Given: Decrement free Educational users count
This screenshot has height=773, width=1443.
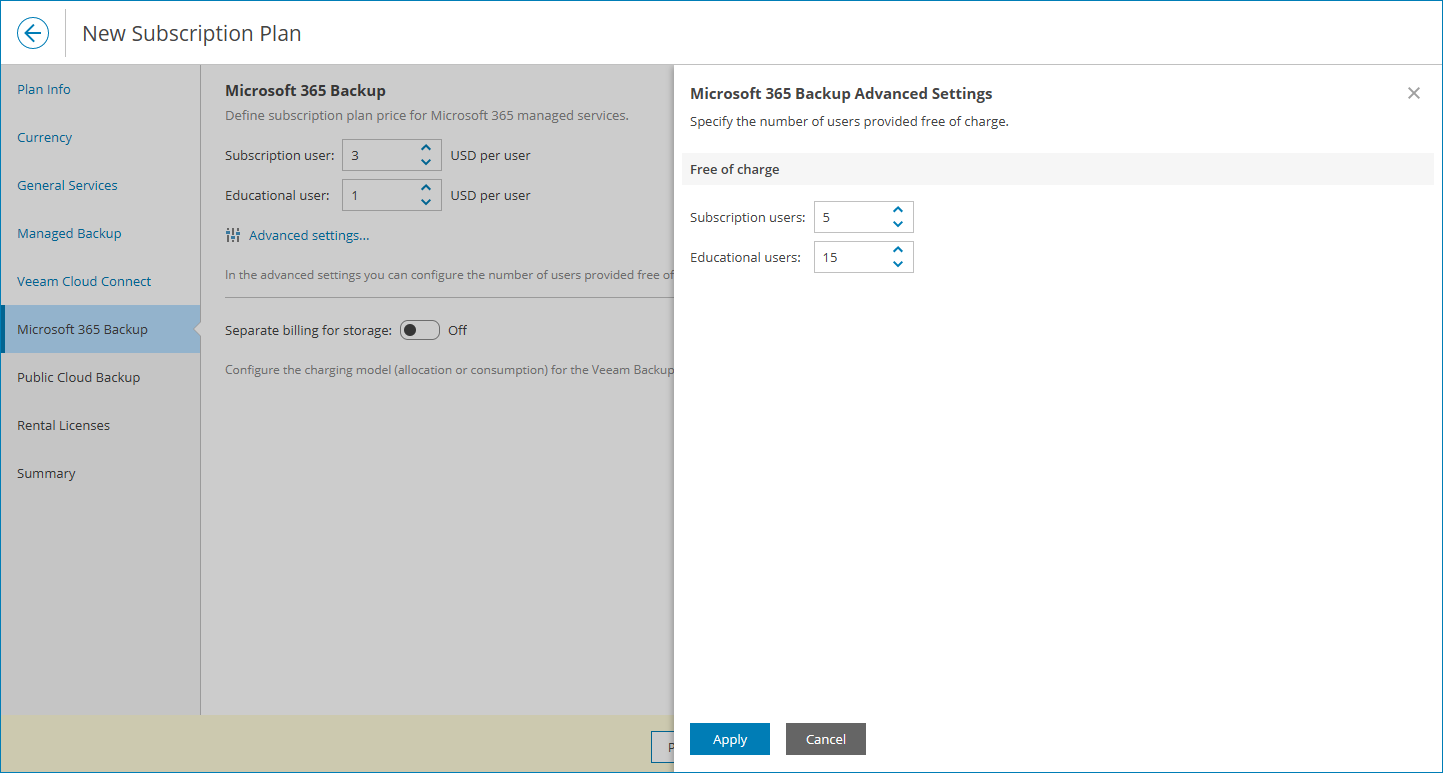Looking at the screenshot, I should tap(897, 263).
